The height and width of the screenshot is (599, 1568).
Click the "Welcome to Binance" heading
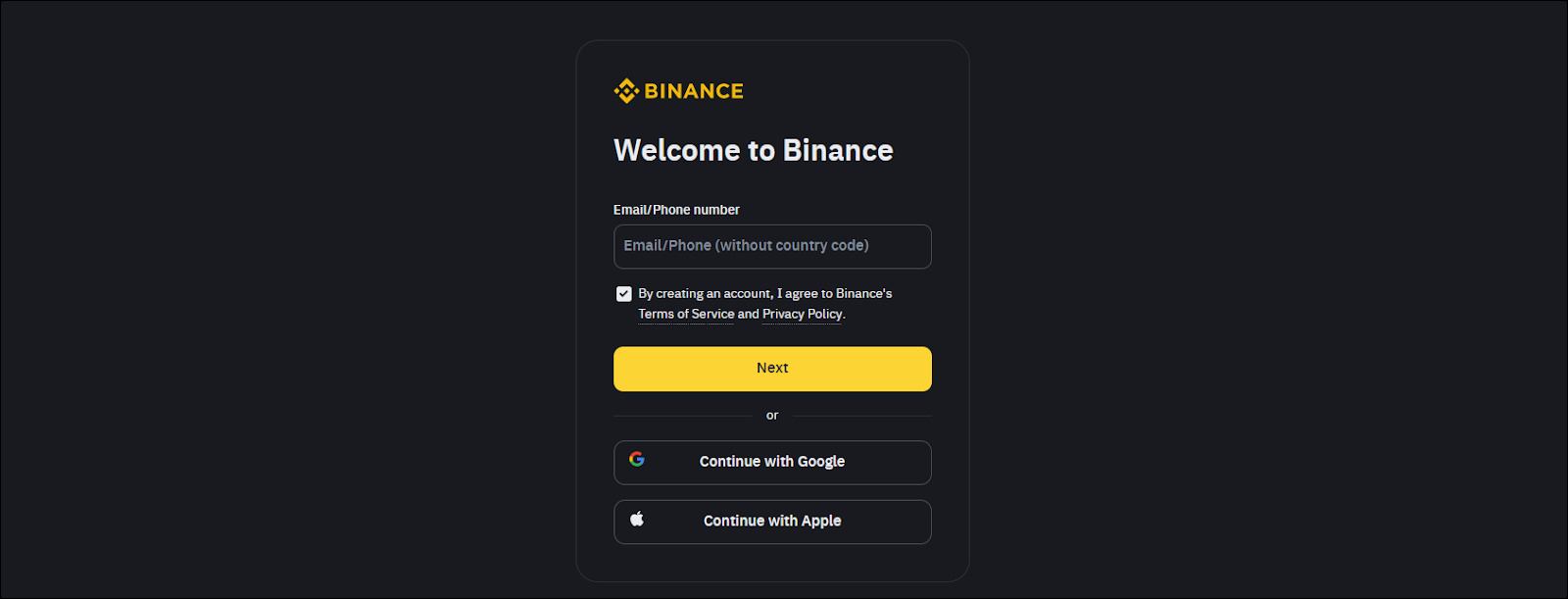(753, 150)
